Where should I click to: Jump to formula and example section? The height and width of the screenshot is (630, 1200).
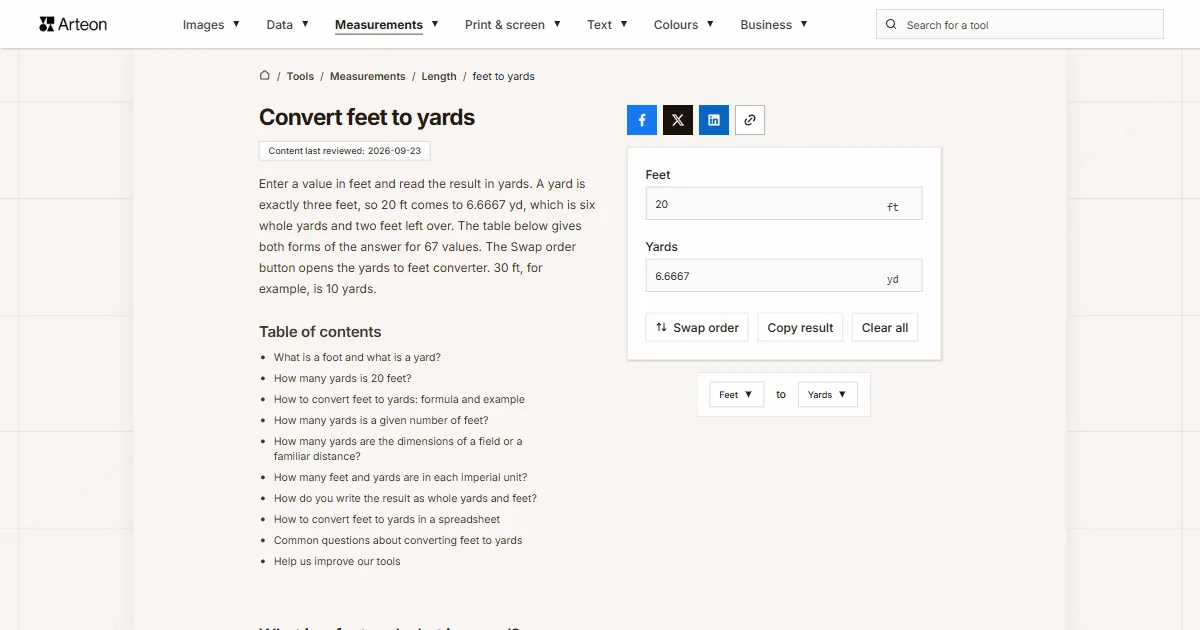click(399, 399)
